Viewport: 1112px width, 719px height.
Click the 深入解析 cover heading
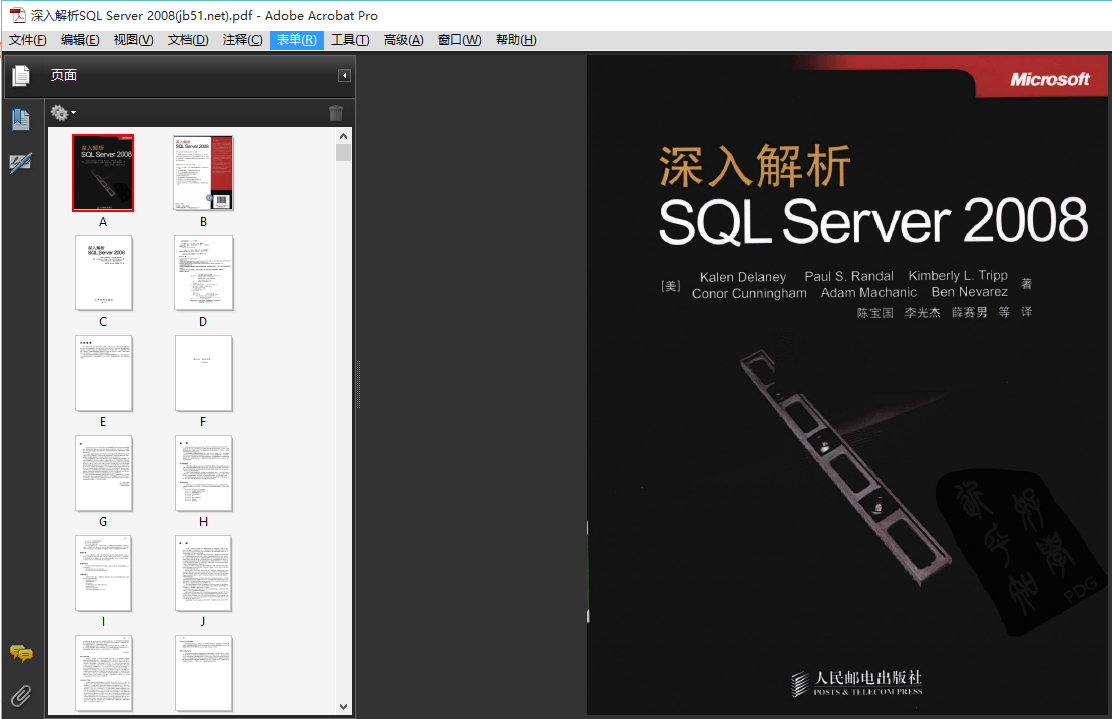[755, 166]
